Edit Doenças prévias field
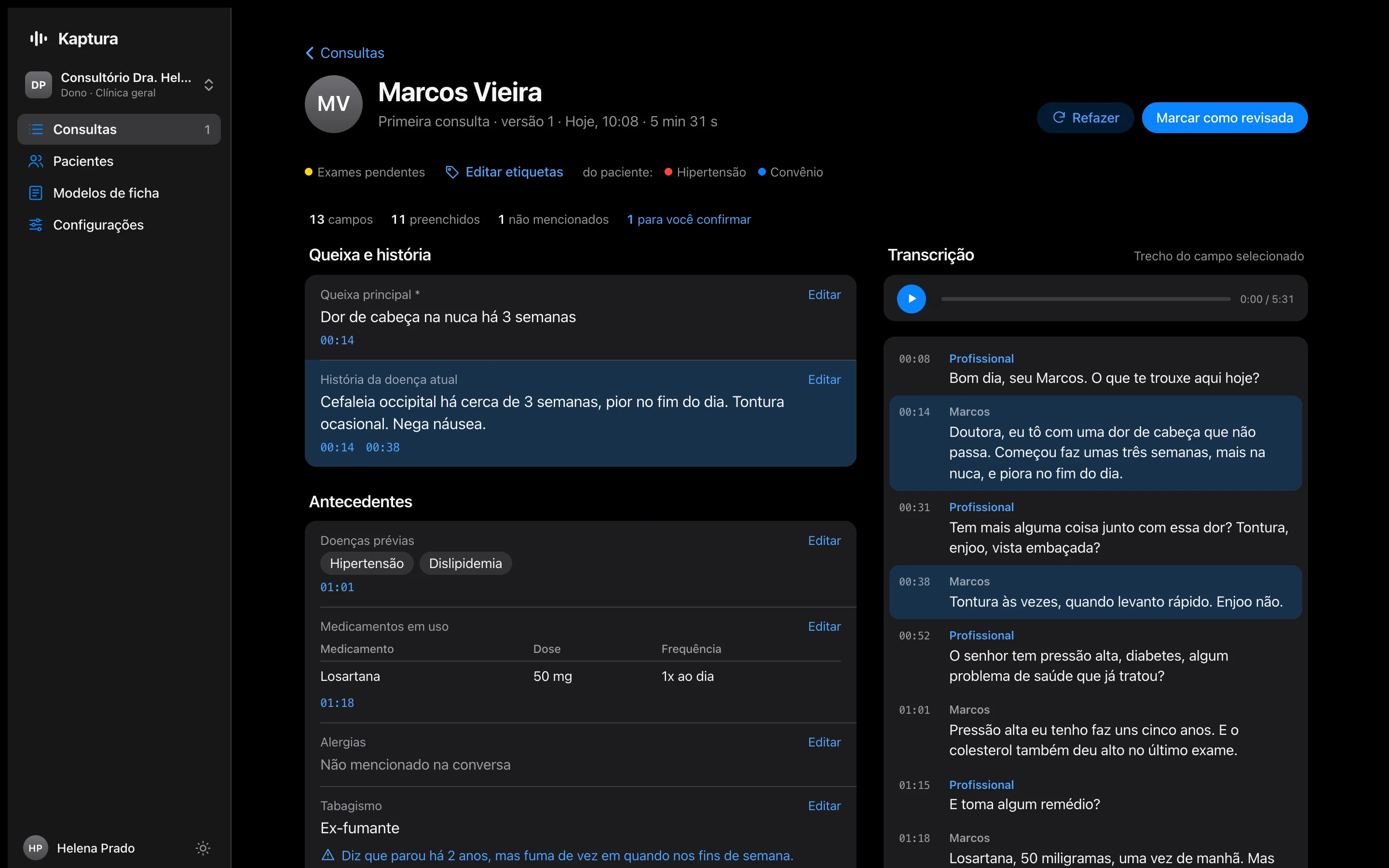This screenshot has width=1389, height=868. coord(824,541)
